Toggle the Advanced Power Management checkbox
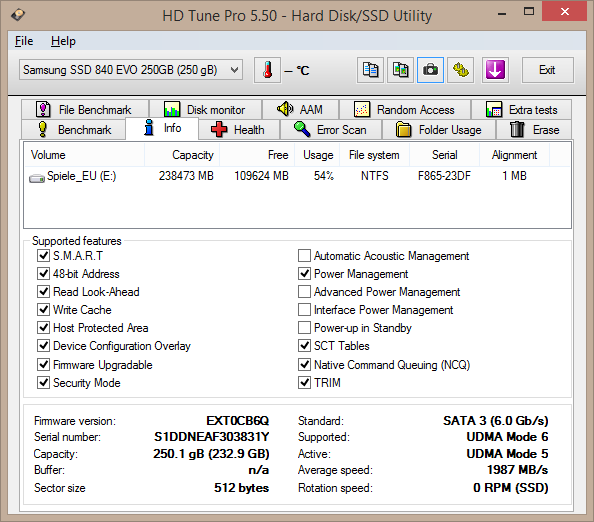594x522 pixels. (304, 291)
